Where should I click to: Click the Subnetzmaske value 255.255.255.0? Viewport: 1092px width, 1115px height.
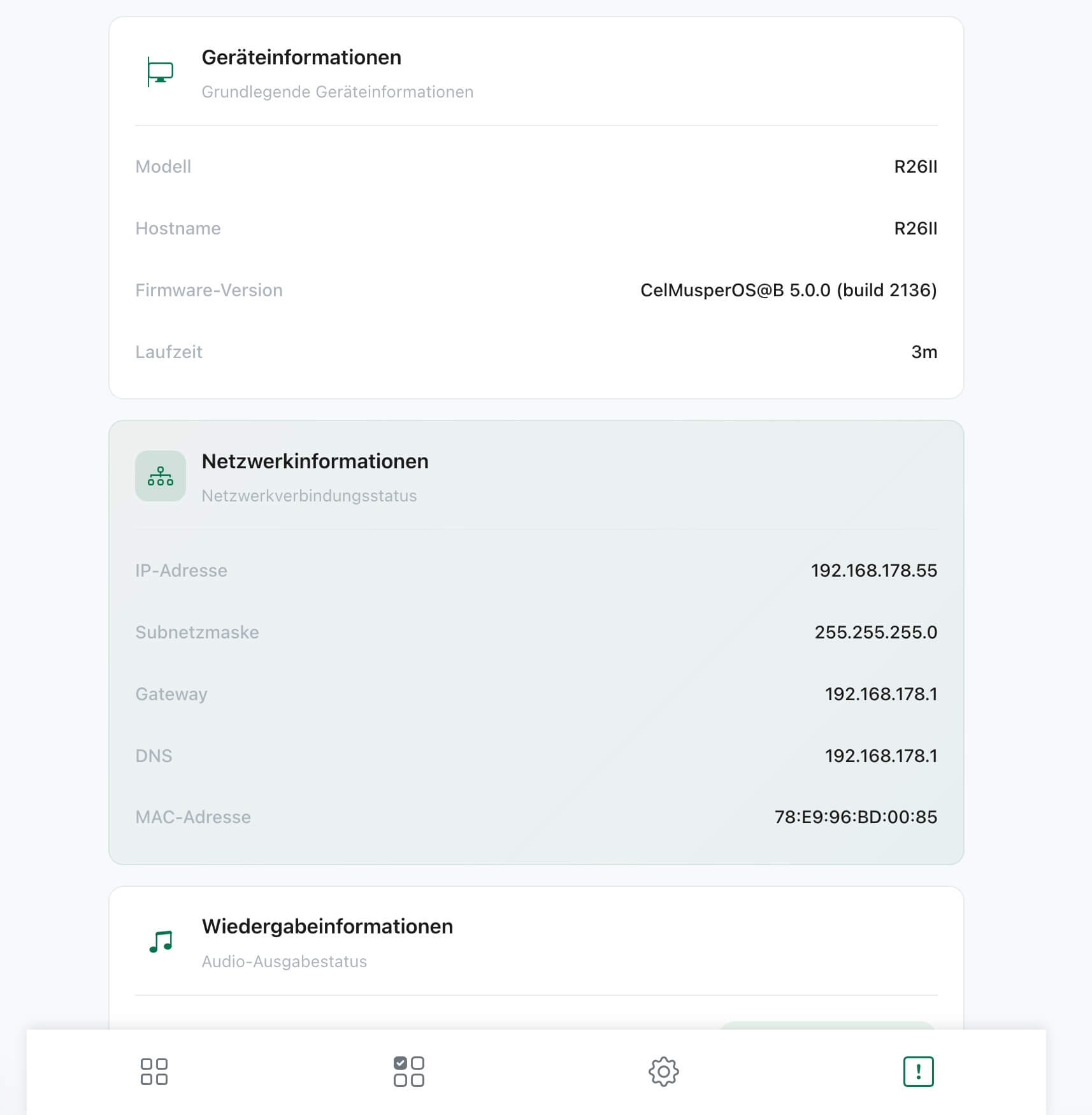[x=875, y=632]
